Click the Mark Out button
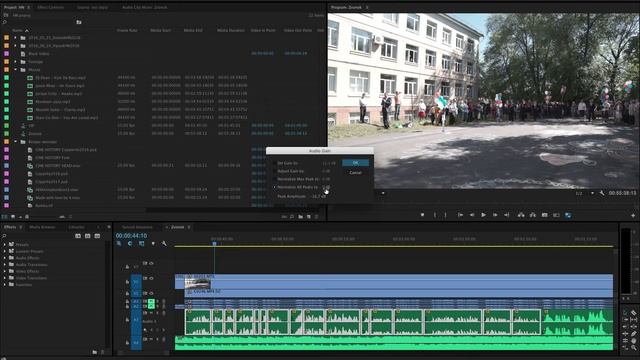 446,215
